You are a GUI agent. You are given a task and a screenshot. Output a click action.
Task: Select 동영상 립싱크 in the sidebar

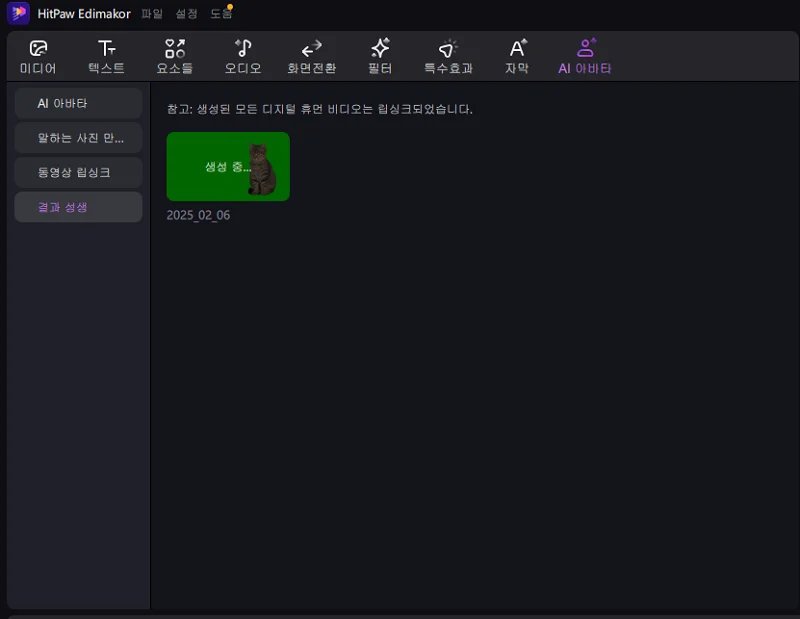pyautogui.click(x=77, y=171)
